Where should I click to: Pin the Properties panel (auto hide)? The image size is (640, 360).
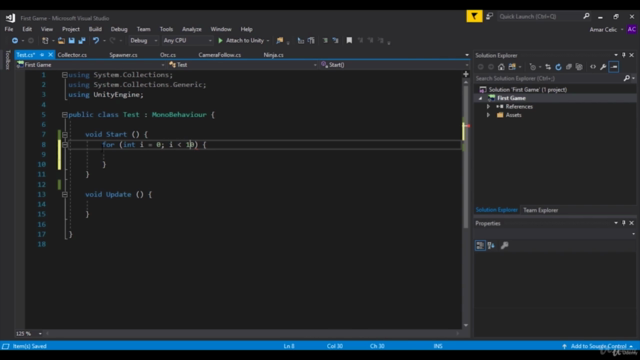click(x=624, y=223)
